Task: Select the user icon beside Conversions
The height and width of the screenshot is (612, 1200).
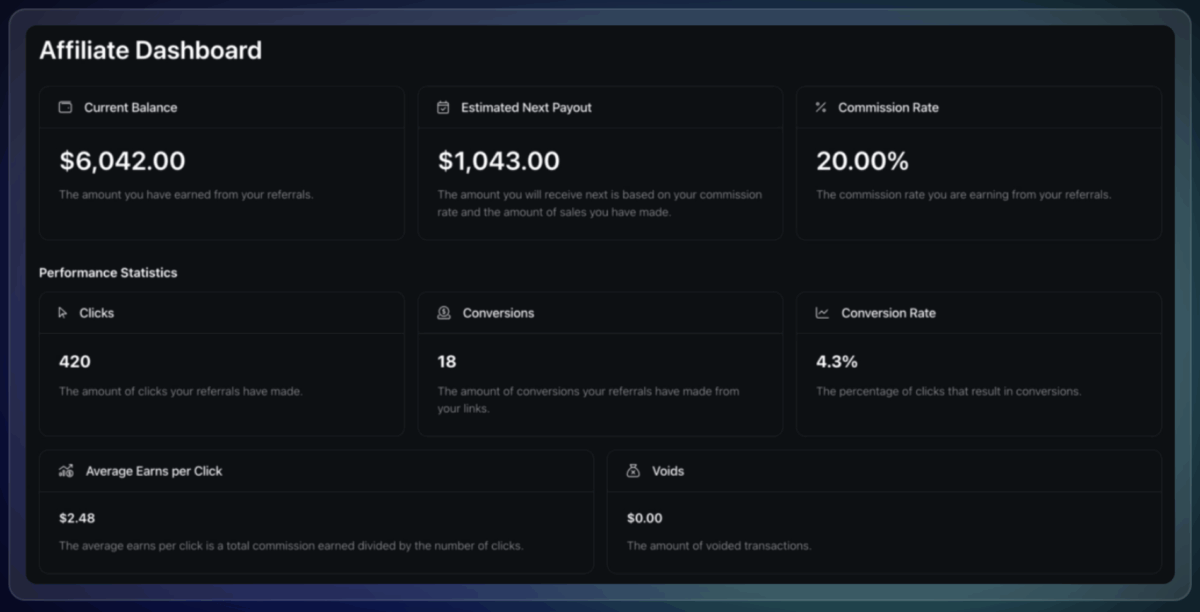Action: pyautogui.click(x=441, y=313)
